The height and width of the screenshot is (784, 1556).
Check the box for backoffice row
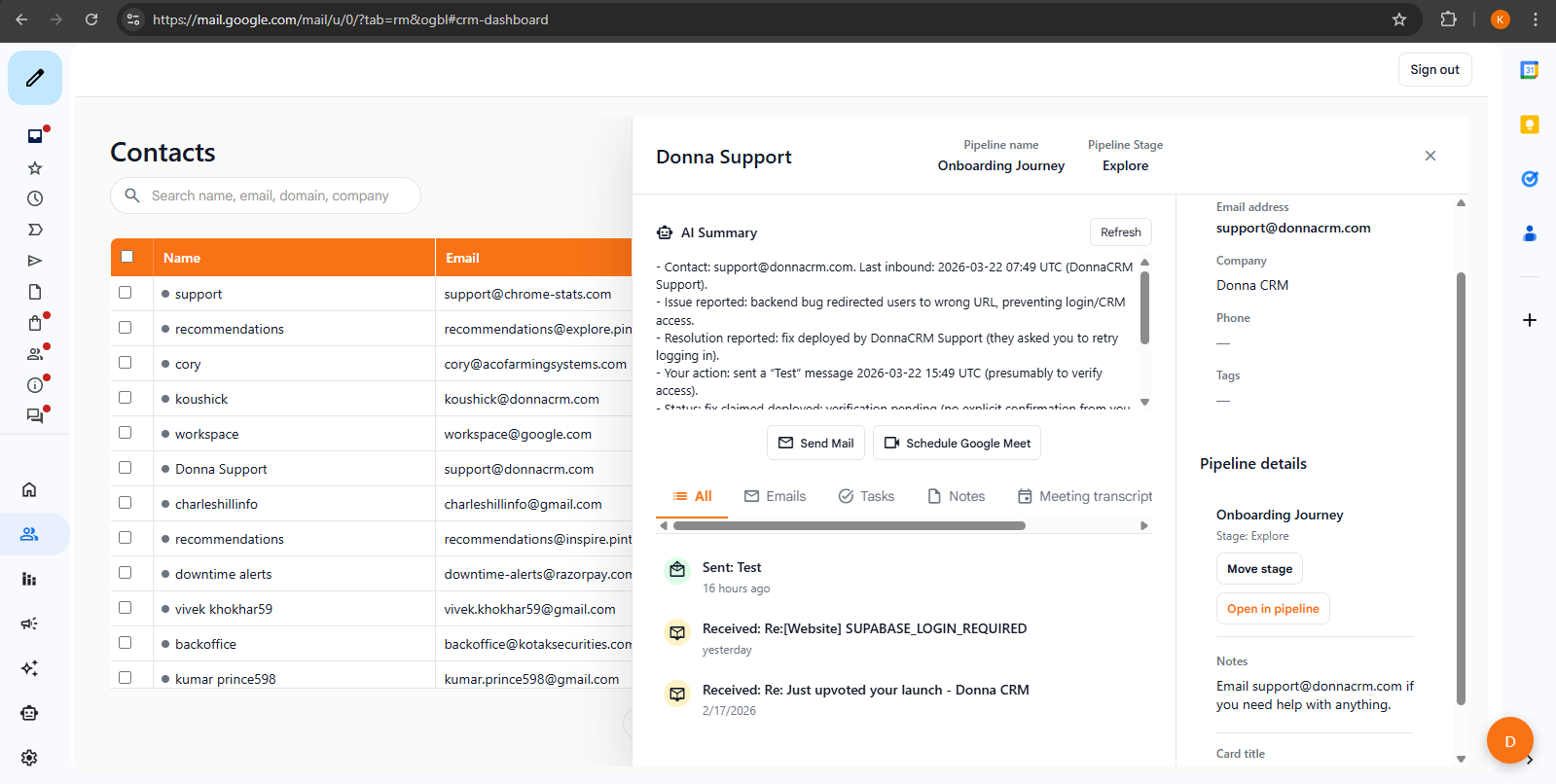125,643
